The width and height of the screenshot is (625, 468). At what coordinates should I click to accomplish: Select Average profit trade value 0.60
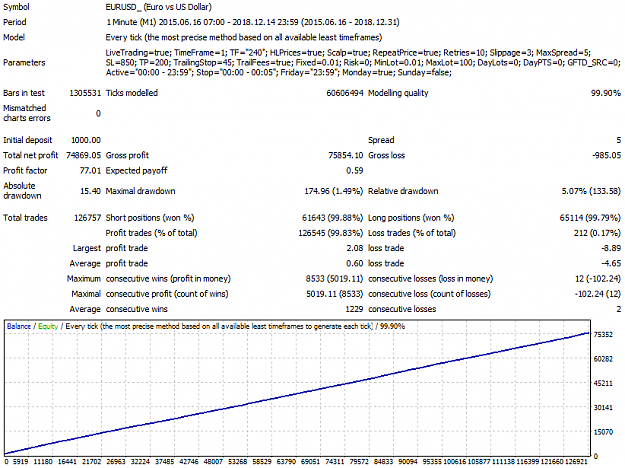(x=354, y=263)
